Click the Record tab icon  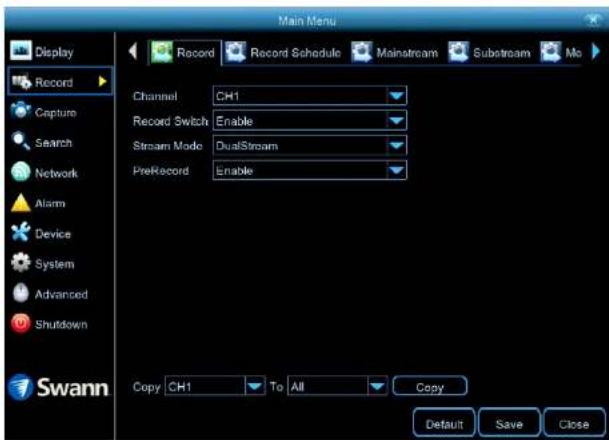[162, 52]
